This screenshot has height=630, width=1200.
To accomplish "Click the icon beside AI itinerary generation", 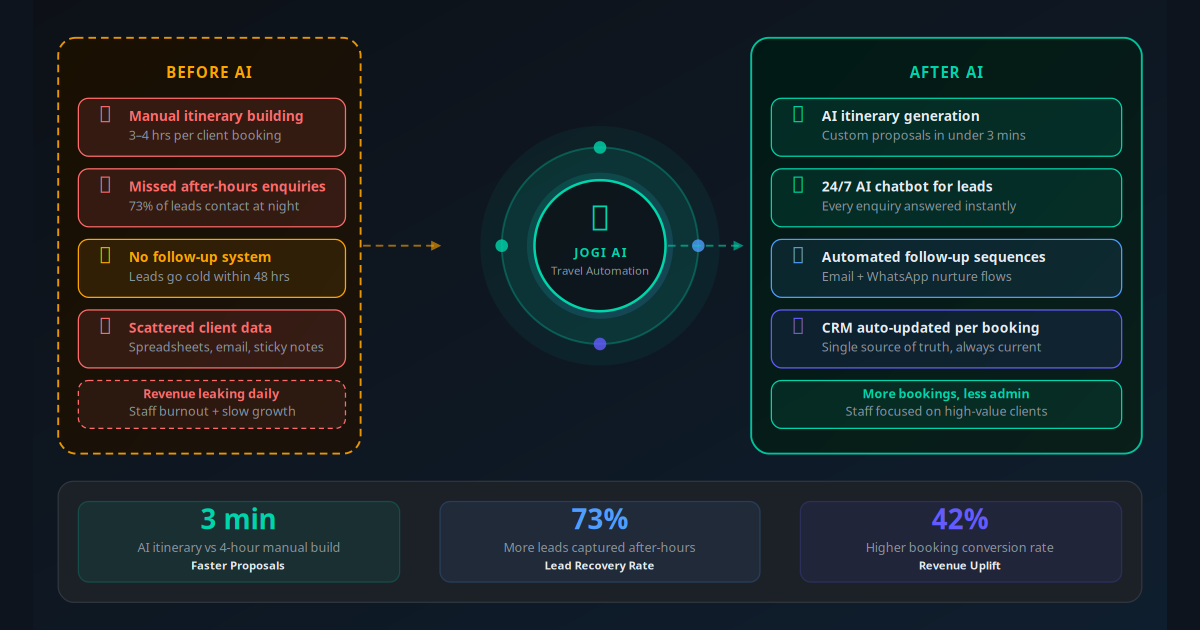I will (x=798, y=114).
